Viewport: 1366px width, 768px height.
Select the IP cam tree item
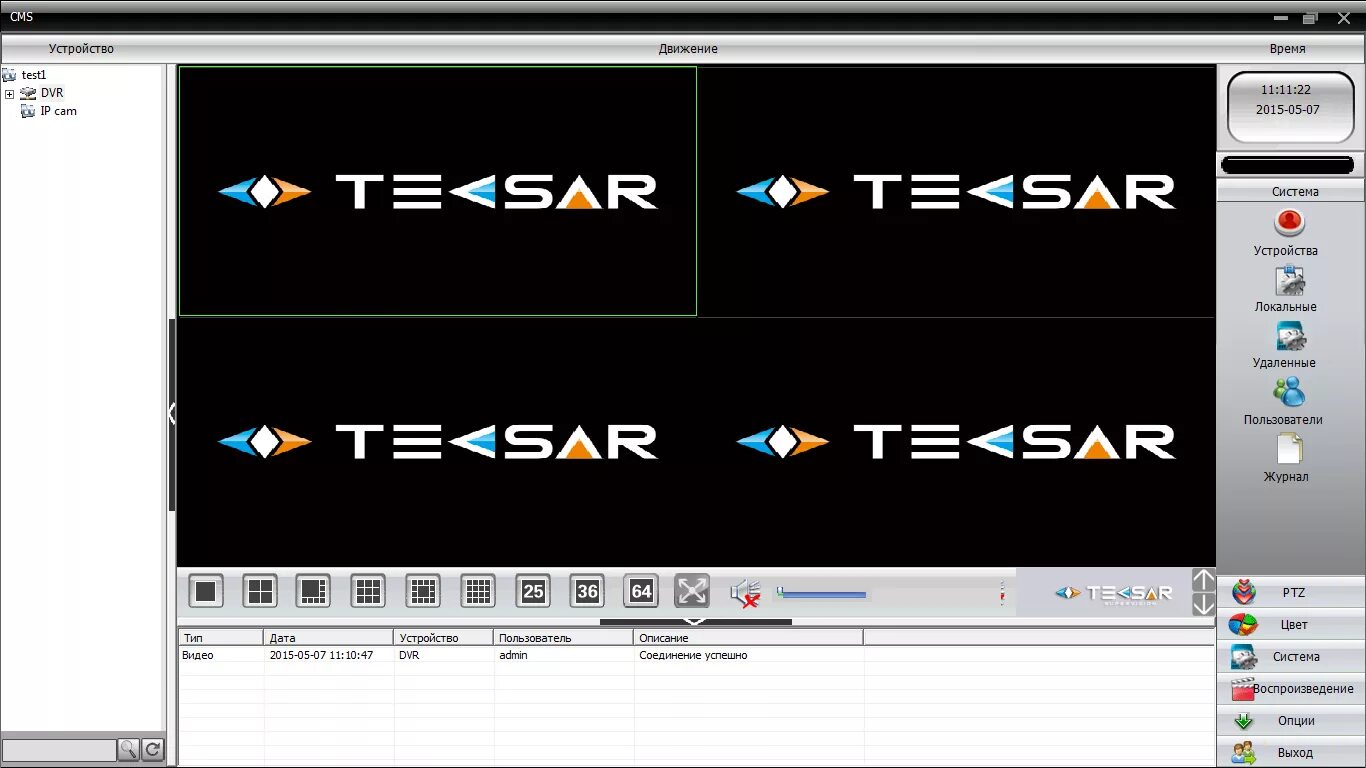click(x=58, y=111)
